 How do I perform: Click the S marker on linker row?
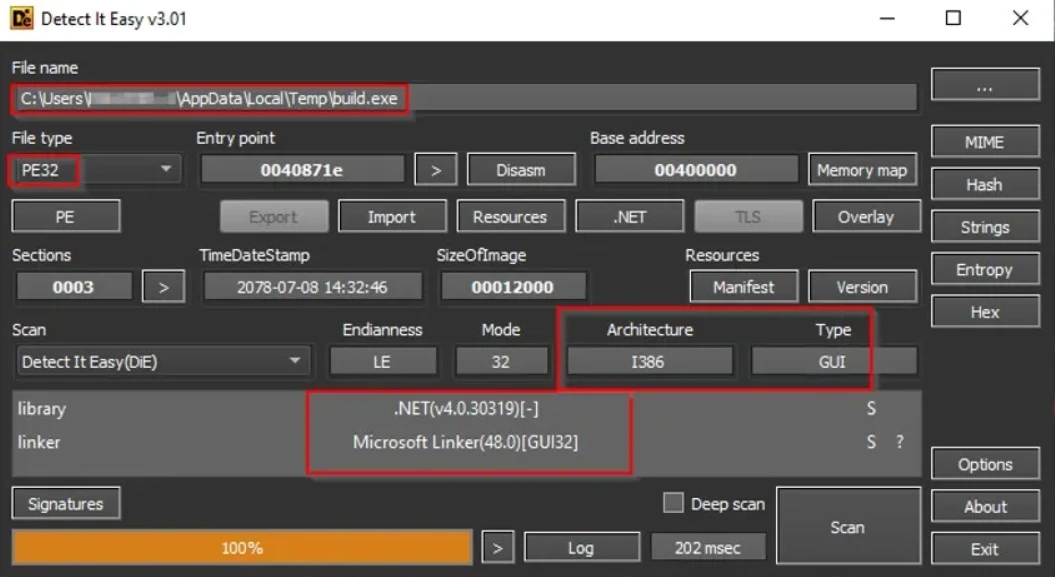click(x=871, y=442)
